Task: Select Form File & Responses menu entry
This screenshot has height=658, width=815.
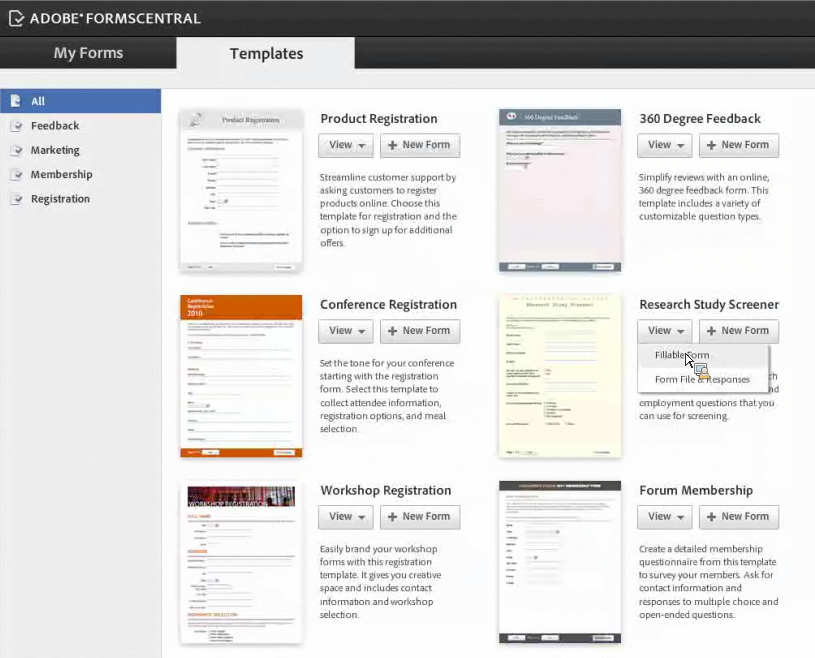Action: [702, 380]
